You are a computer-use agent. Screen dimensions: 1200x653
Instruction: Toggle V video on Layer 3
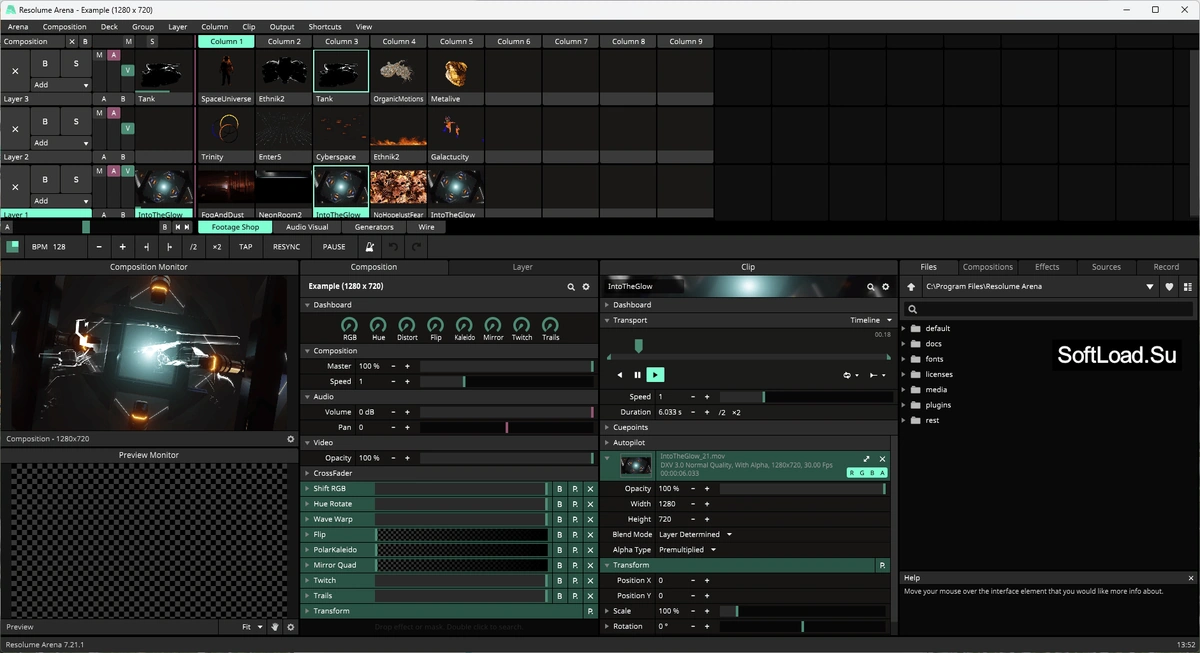(x=127, y=71)
